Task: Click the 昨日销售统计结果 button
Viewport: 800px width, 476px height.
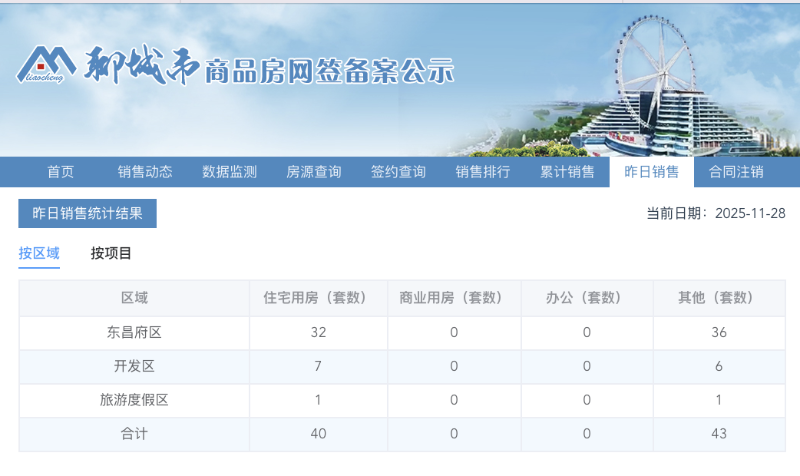Action: click(87, 213)
